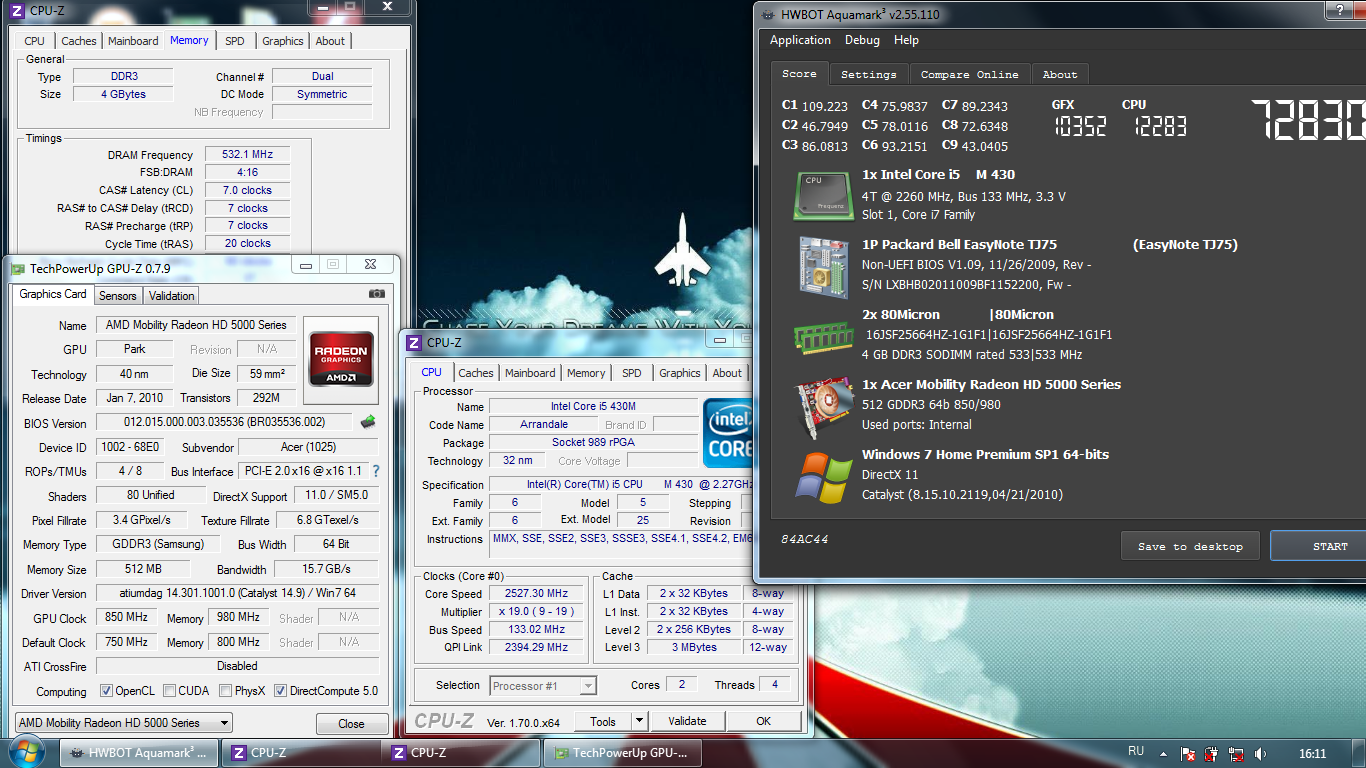Switch to the Compare Online tab
The image size is (1366, 768).
tap(969, 74)
